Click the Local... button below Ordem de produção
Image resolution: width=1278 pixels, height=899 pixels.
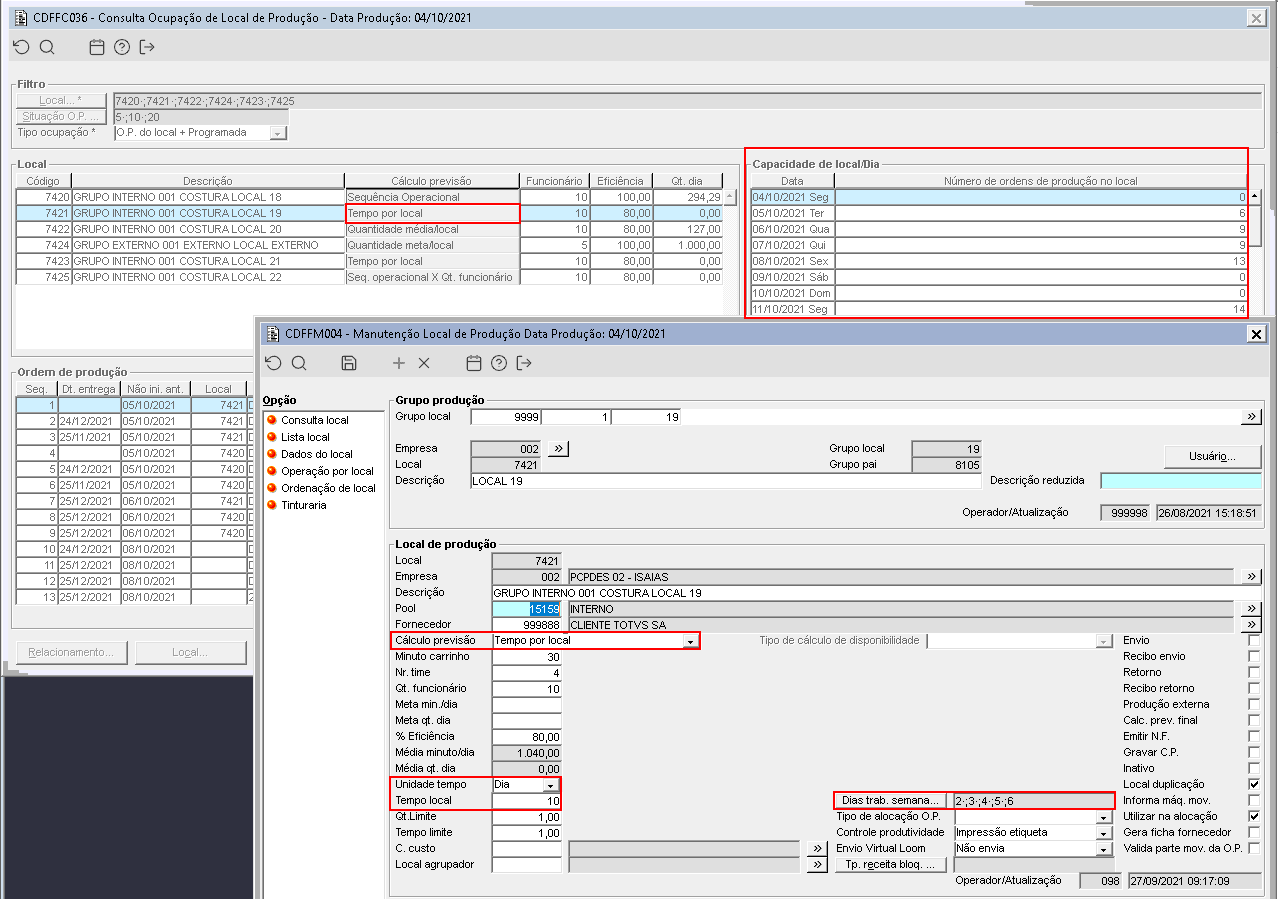pos(190,653)
